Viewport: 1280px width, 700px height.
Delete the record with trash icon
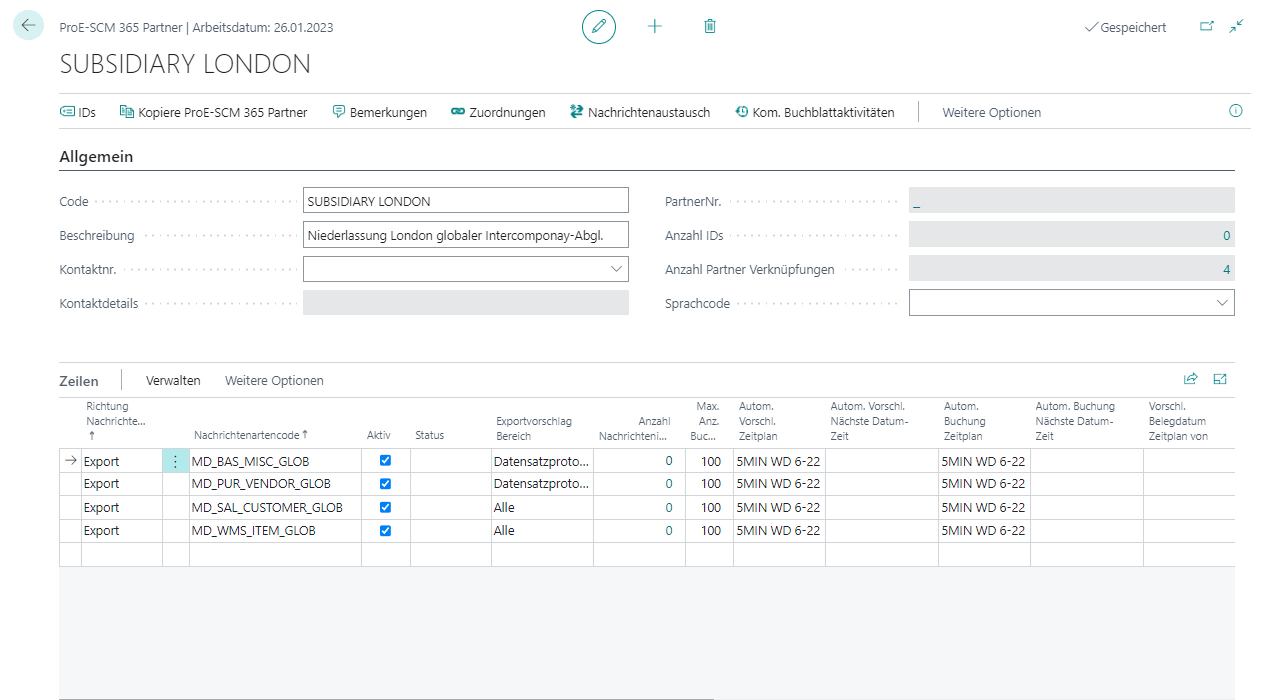(x=710, y=27)
